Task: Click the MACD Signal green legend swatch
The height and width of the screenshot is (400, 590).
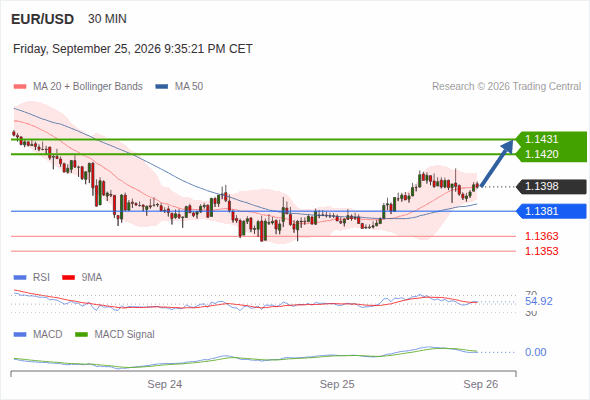Action: pyautogui.click(x=81, y=334)
